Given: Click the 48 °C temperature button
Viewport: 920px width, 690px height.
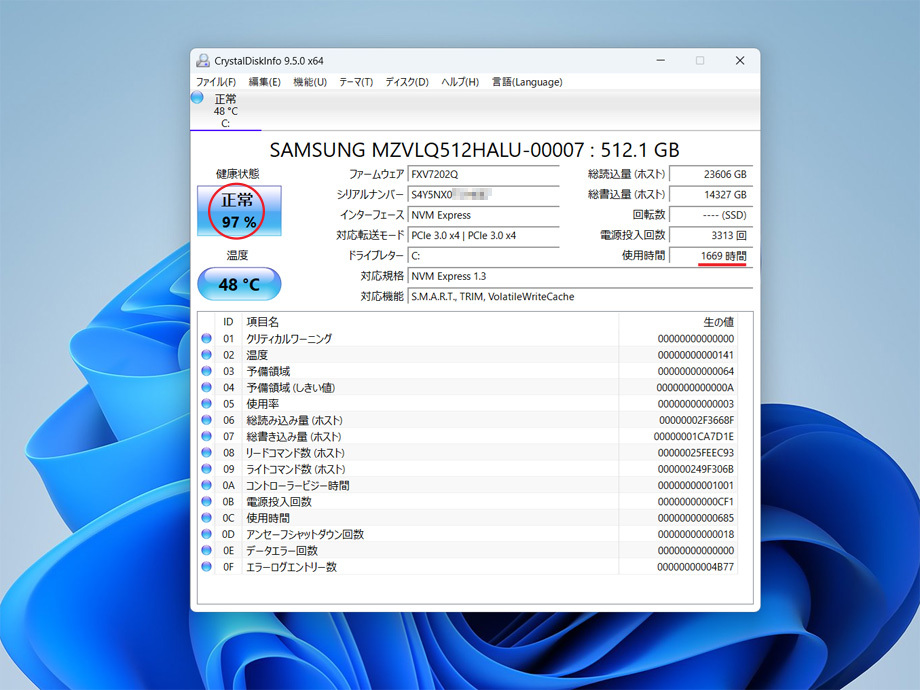Looking at the screenshot, I should coord(239,285).
